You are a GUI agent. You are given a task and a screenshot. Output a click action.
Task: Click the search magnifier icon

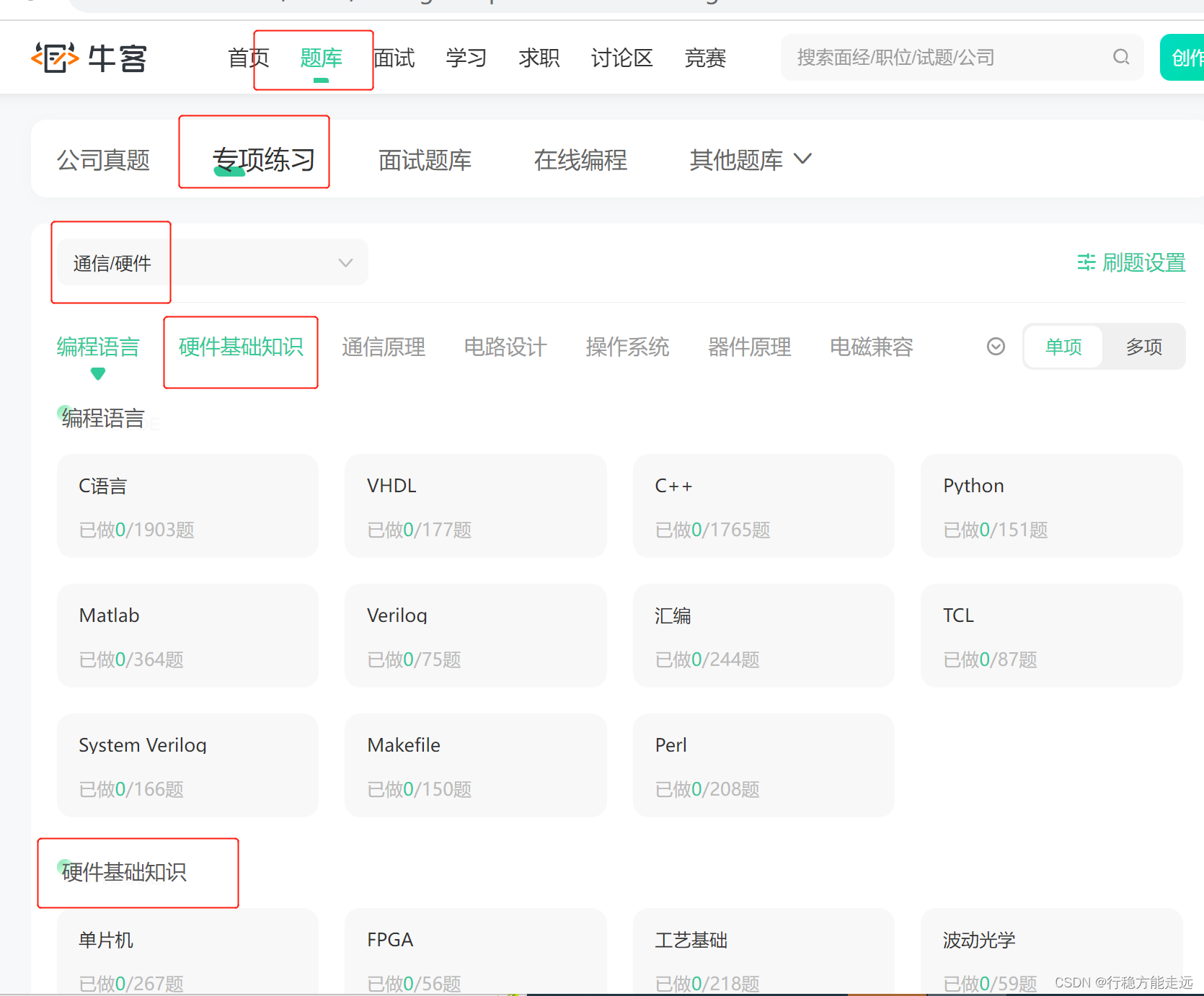(1121, 57)
